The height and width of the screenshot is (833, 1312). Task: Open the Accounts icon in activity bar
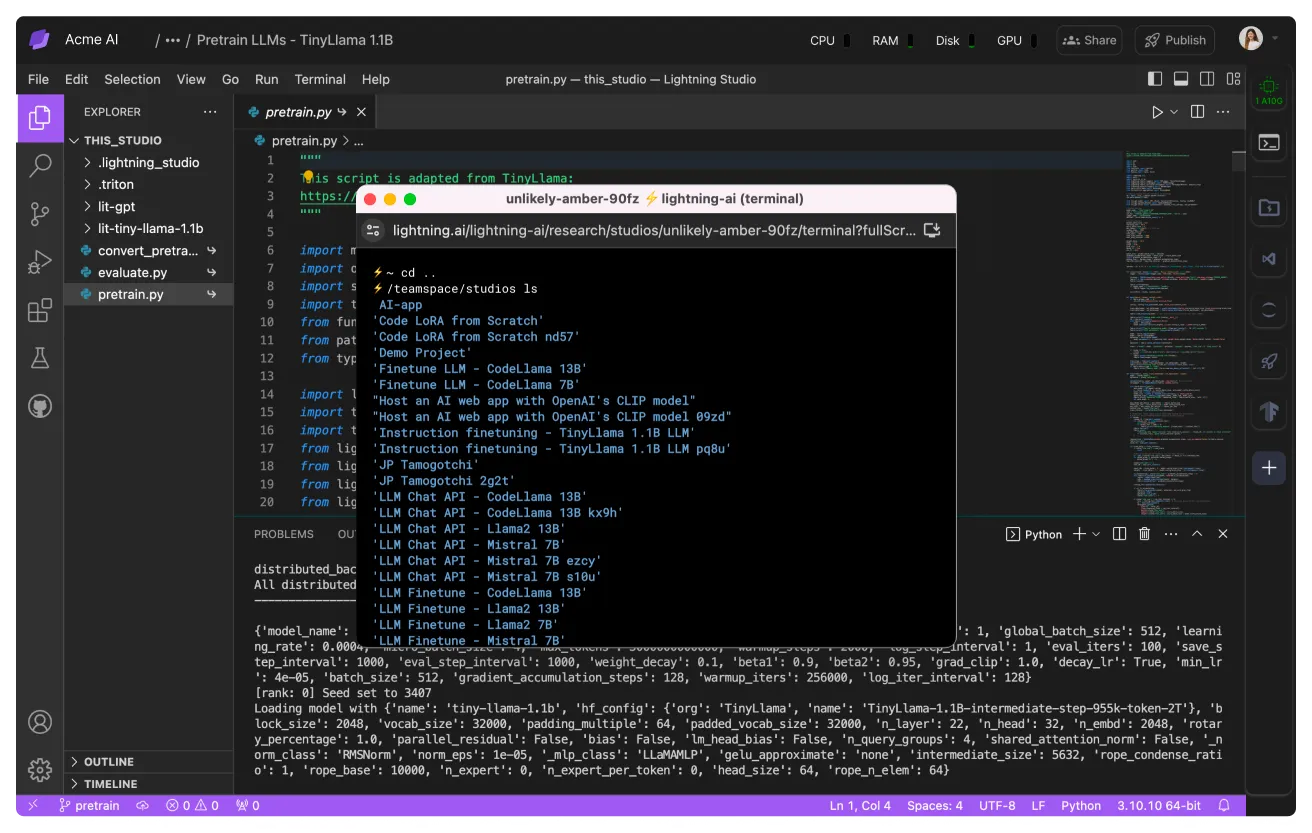click(40, 721)
